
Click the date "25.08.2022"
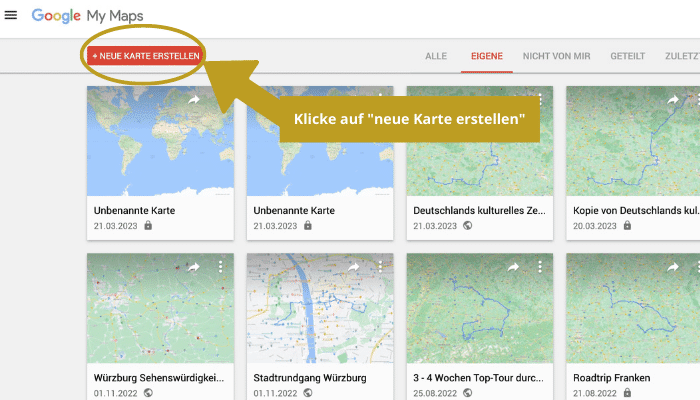(x=435, y=393)
